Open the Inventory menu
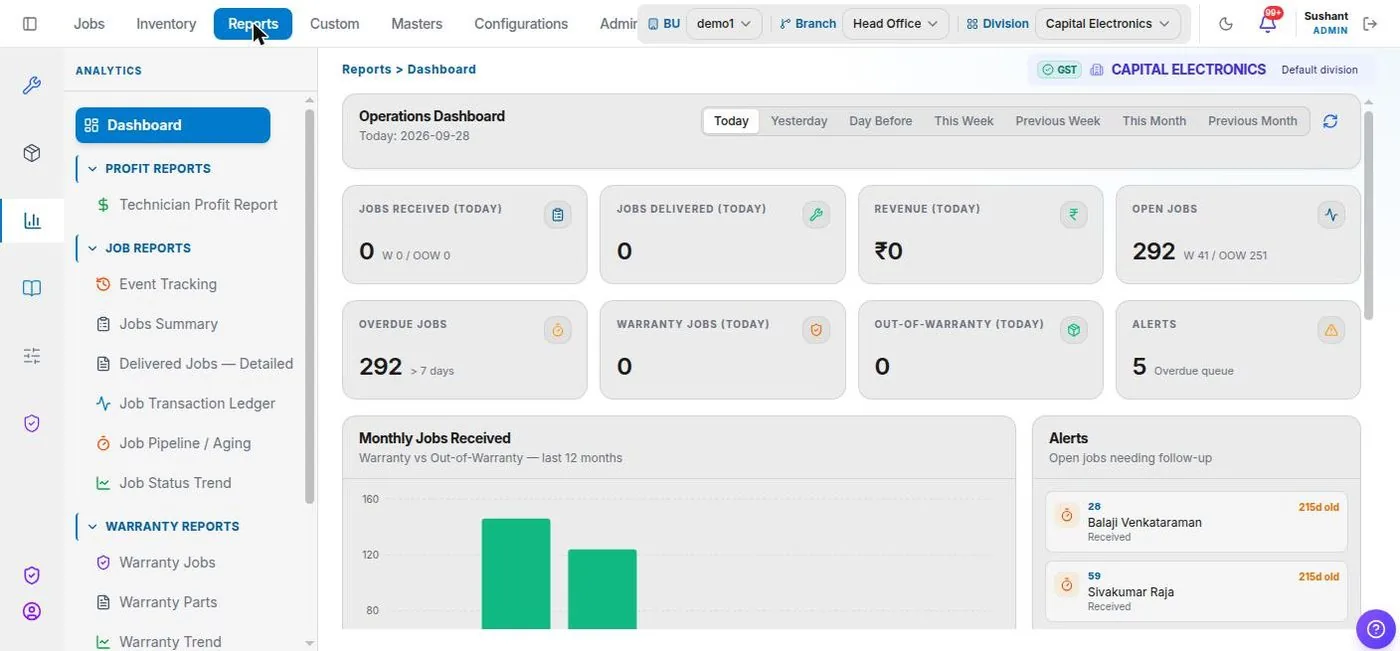This screenshot has height=651, width=1400. (166, 23)
